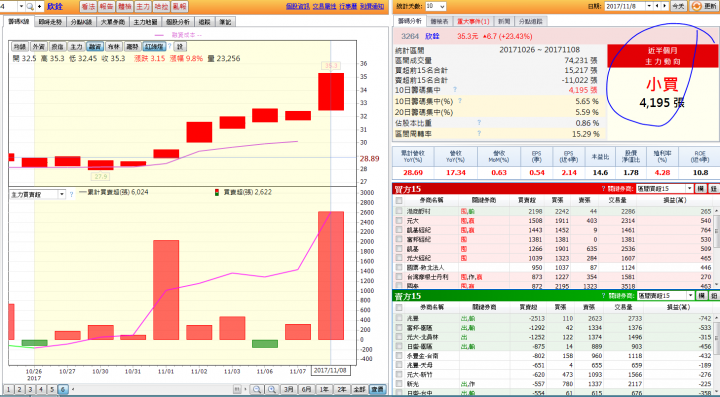Switch to the 體檢表 tab
Image resolution: width=720 pixels, height=397 pixels.
click(x=439, y=21)
